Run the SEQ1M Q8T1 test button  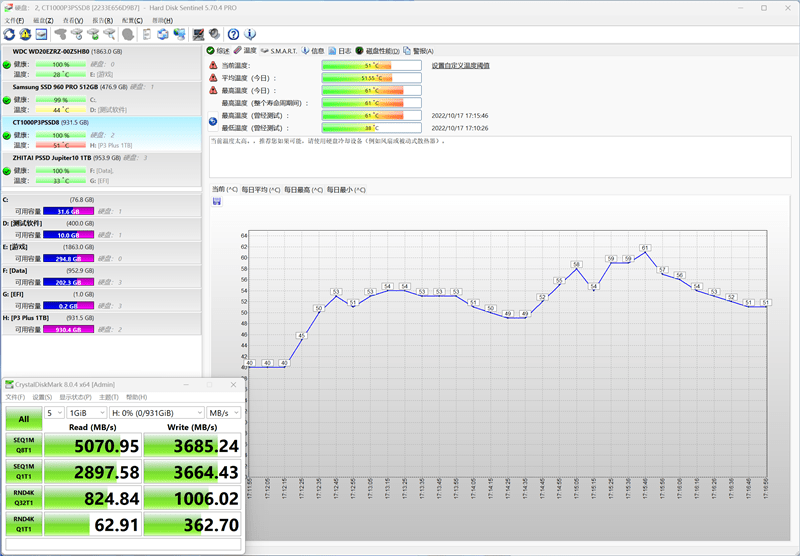(x=24, y=445)
